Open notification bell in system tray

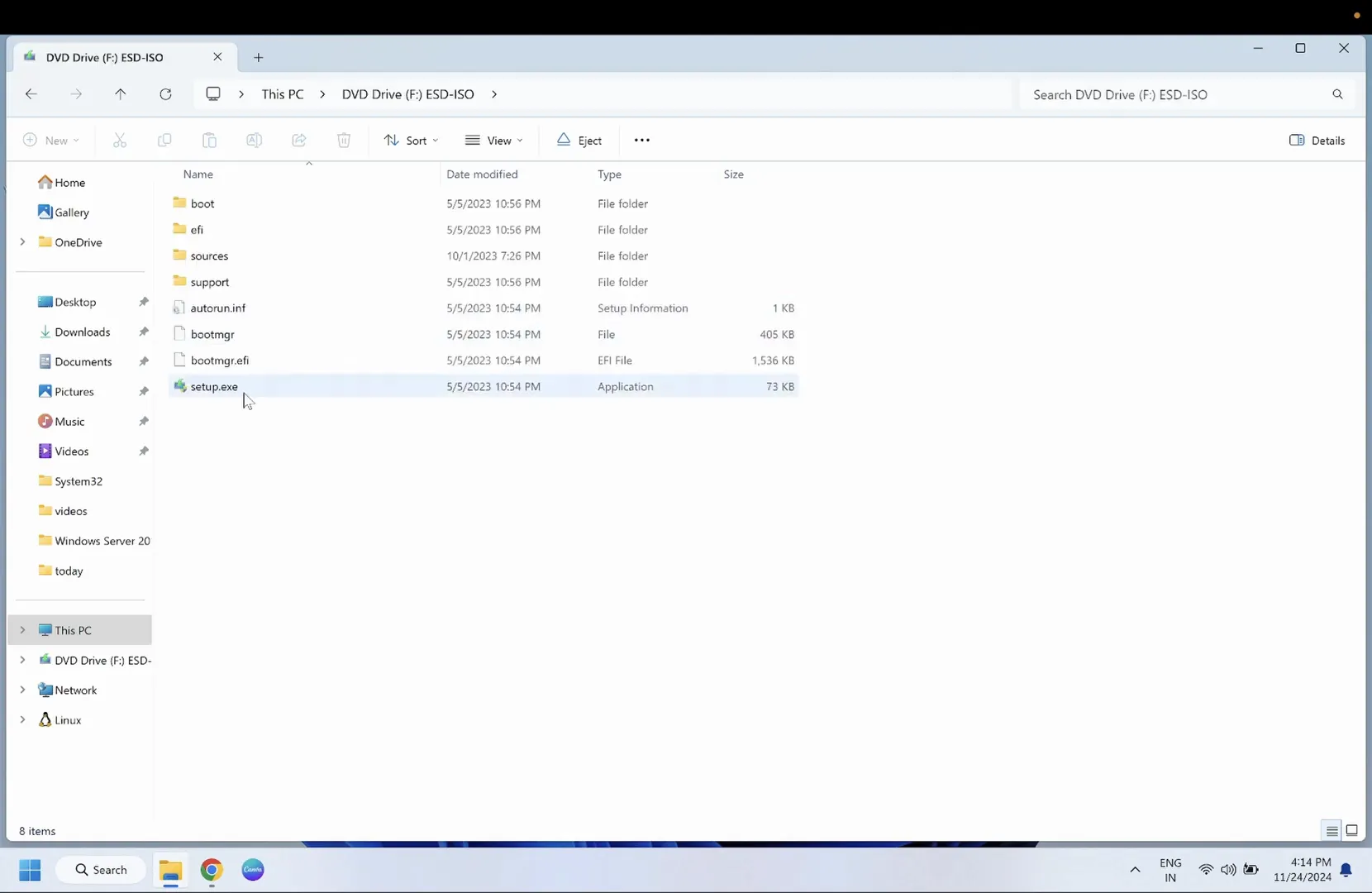(x=1346, y=870)
